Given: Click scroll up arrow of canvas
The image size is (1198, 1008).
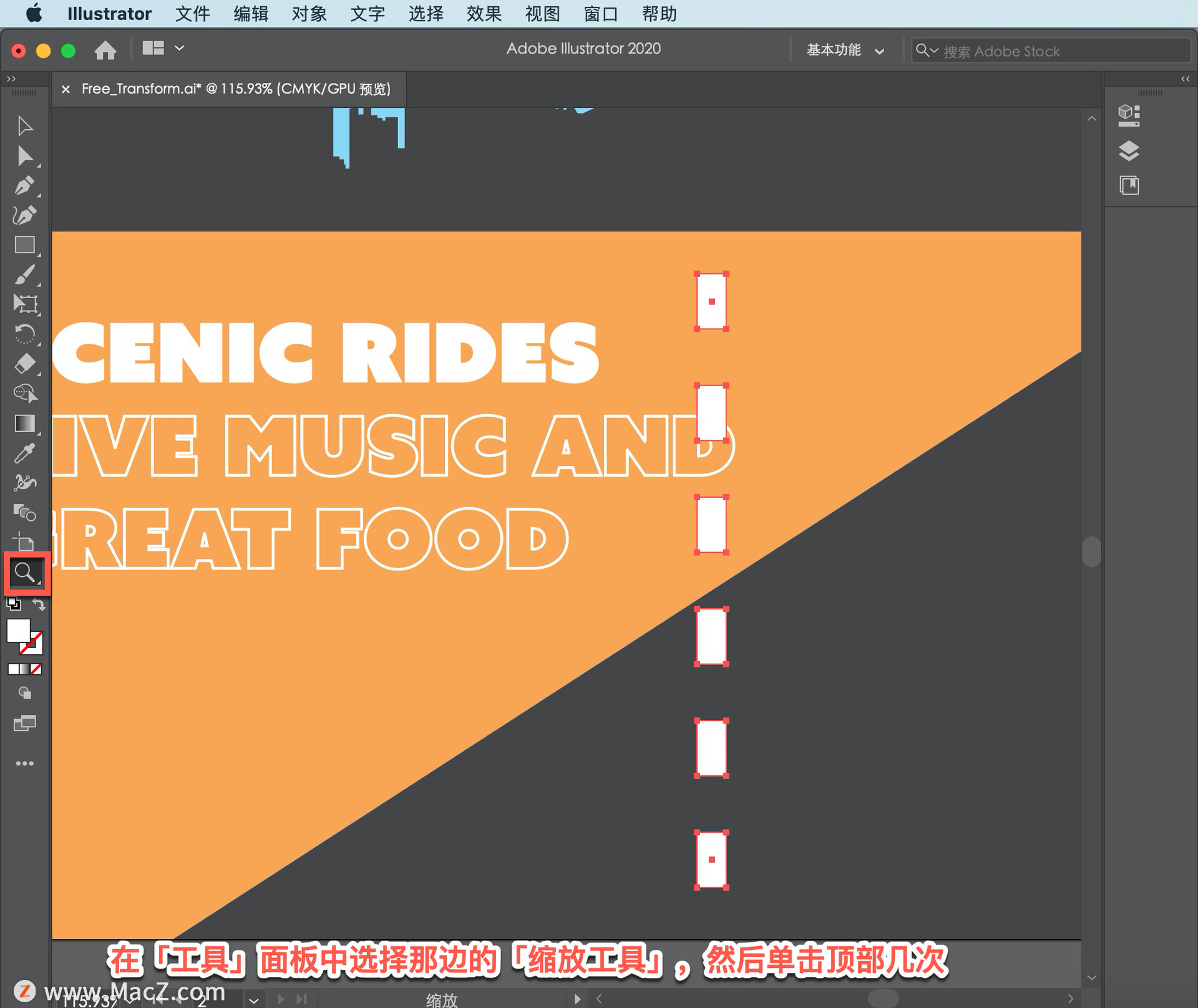Looking at the screenshot, I should pyautogui.click(x=1091, y=119).
